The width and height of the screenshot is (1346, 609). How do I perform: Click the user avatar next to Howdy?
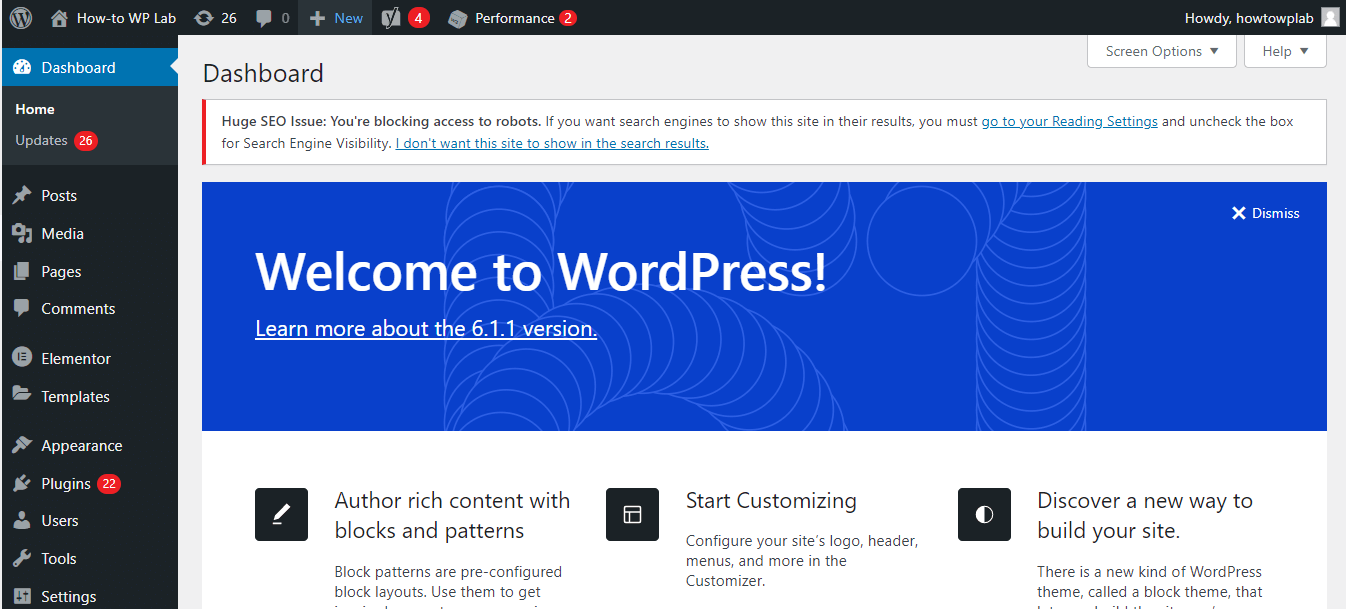pos(1329,18)
